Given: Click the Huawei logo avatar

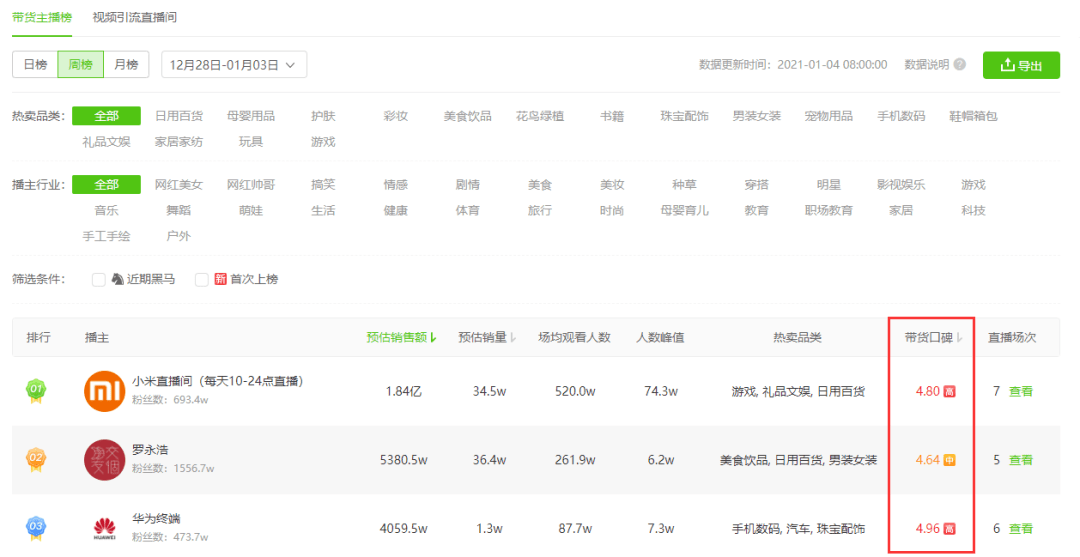Looking at the screenshot, I should point(104,528).
